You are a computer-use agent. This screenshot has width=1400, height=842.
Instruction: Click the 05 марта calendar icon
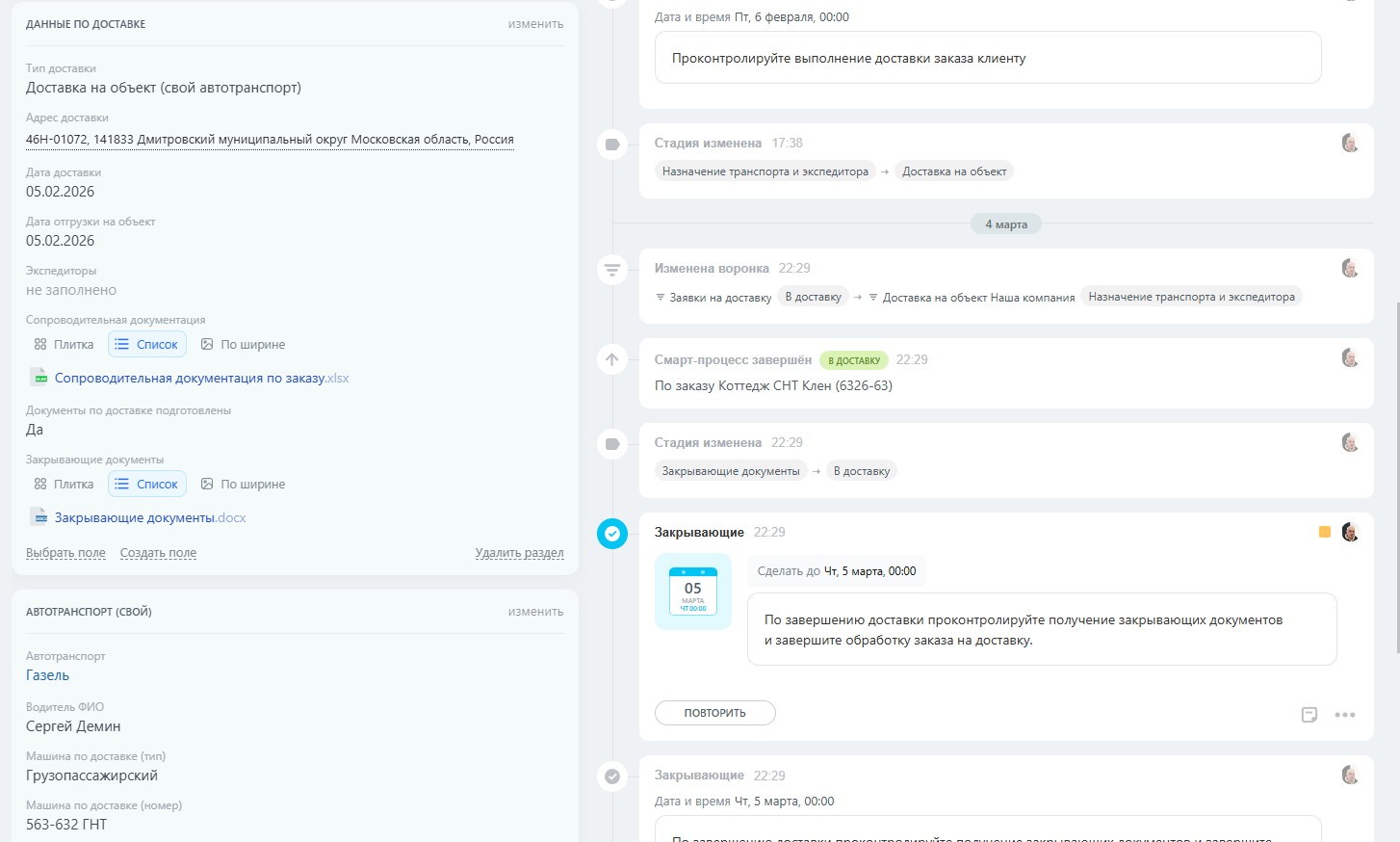tap(693, 592)
